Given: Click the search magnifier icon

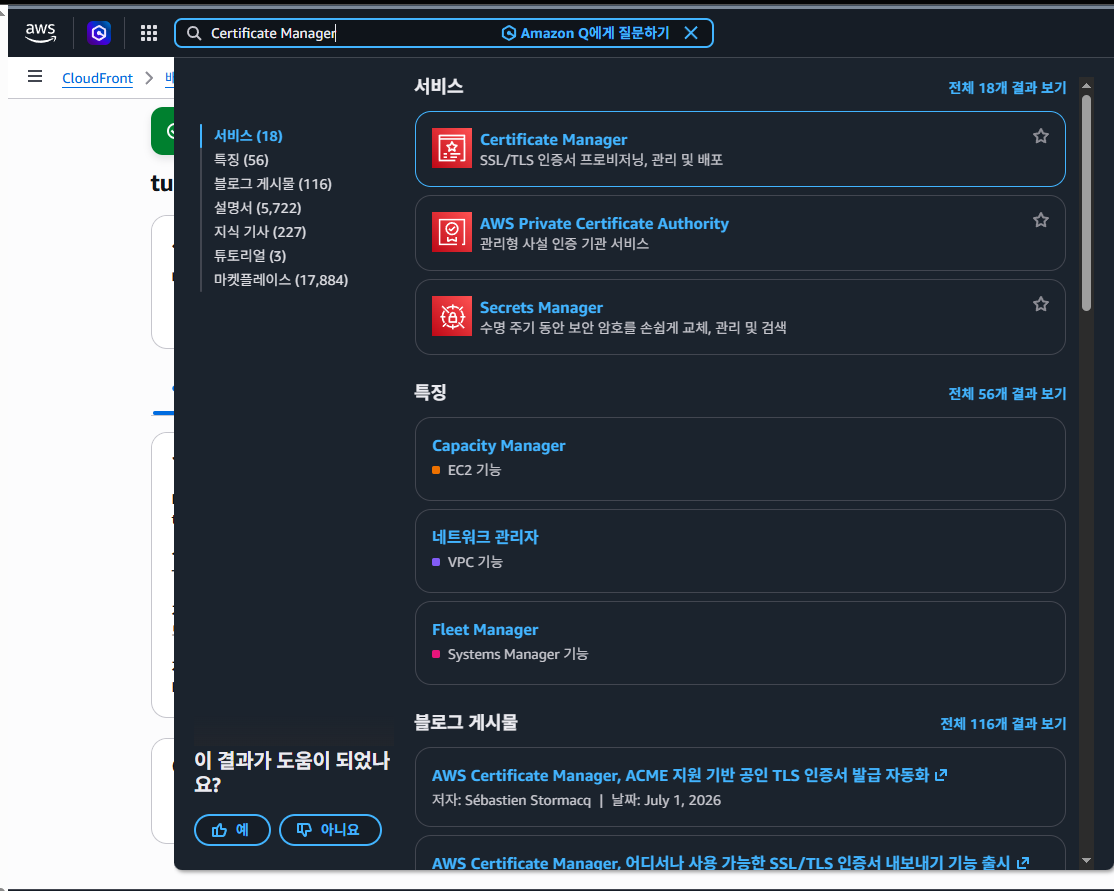Looking at the screenshot, I should click(x=194, y=33).
